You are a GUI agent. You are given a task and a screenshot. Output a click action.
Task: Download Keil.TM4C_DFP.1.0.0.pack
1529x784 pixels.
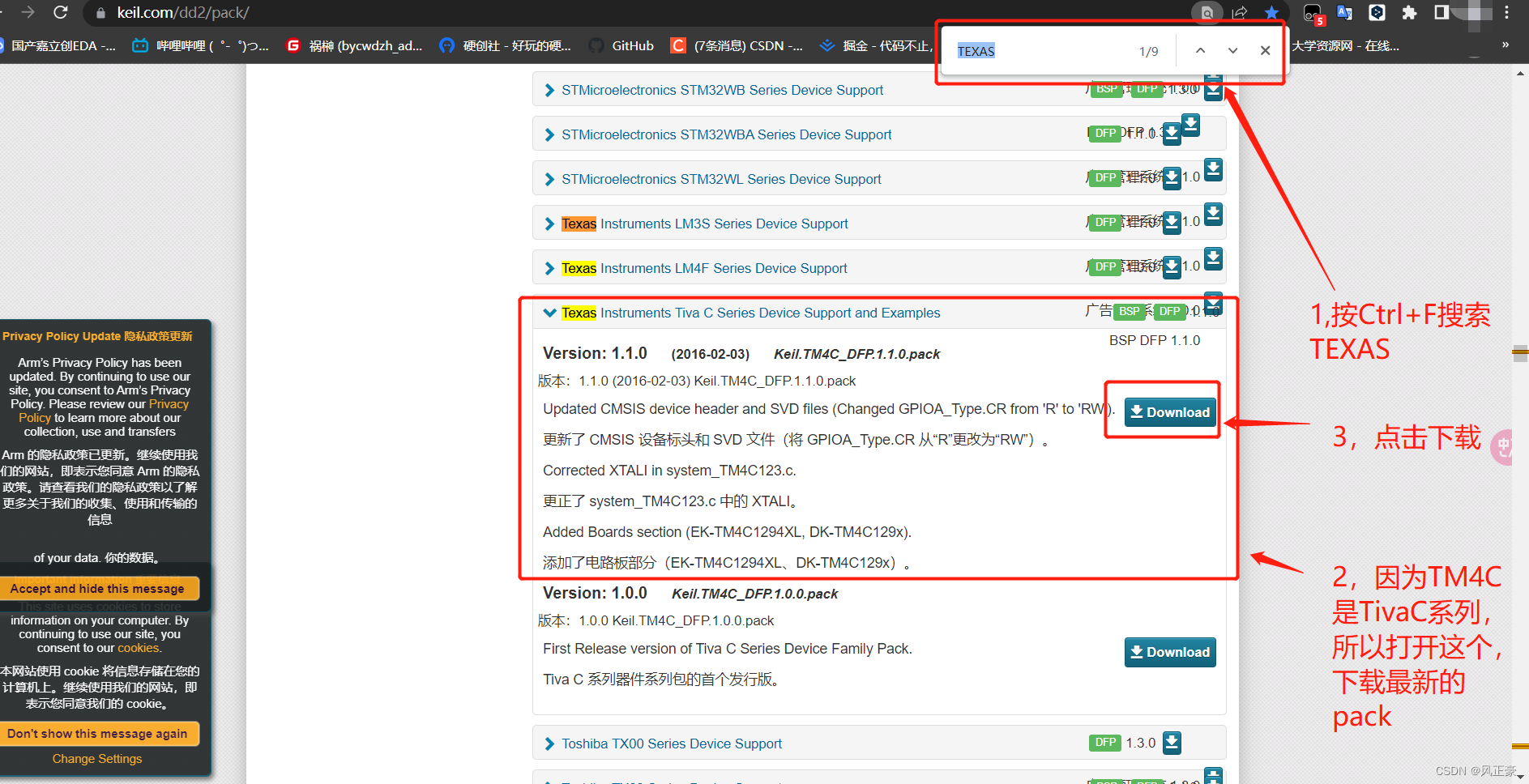tap(1170, 652)
